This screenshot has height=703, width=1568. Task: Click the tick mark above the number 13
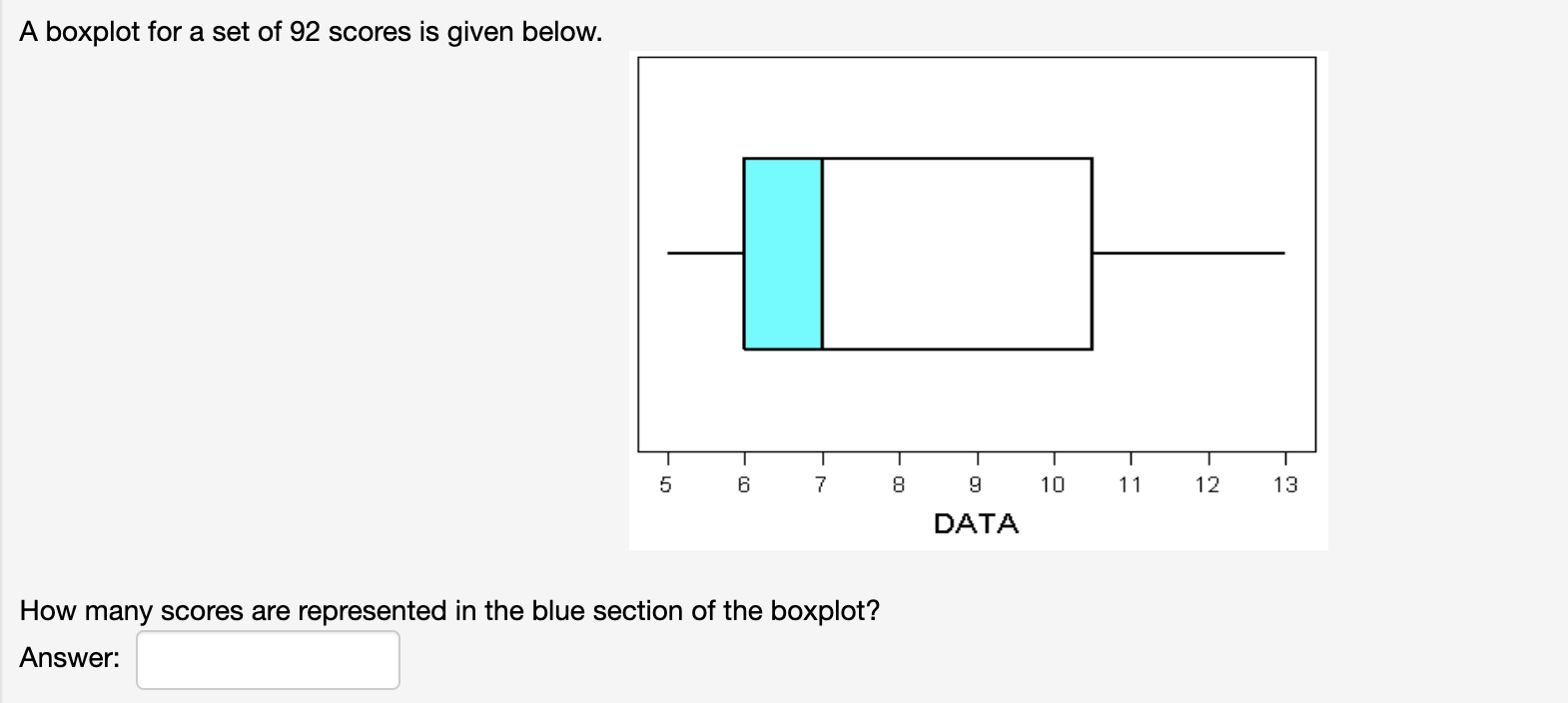1286,462
